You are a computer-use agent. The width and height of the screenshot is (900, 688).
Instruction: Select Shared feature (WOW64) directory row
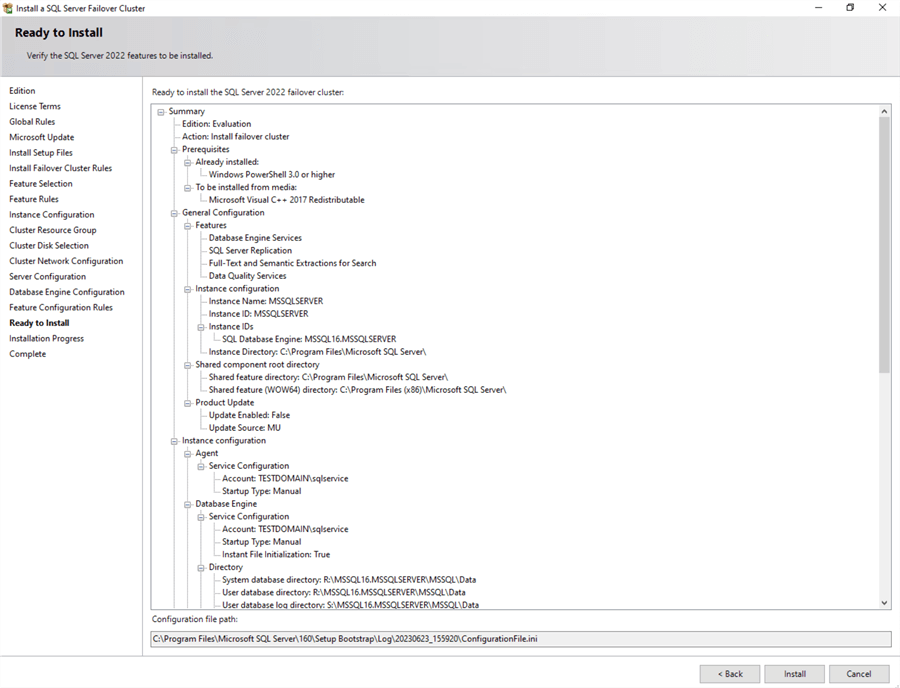tap(358, 390)
